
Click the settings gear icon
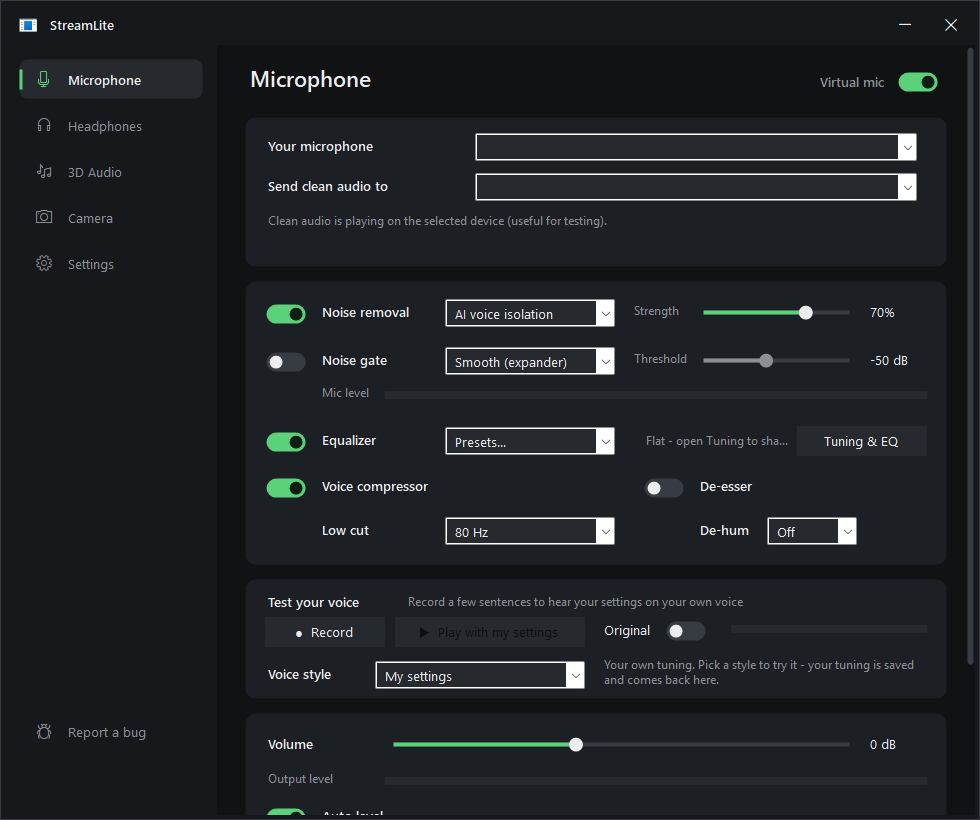[x=44, y=264]
